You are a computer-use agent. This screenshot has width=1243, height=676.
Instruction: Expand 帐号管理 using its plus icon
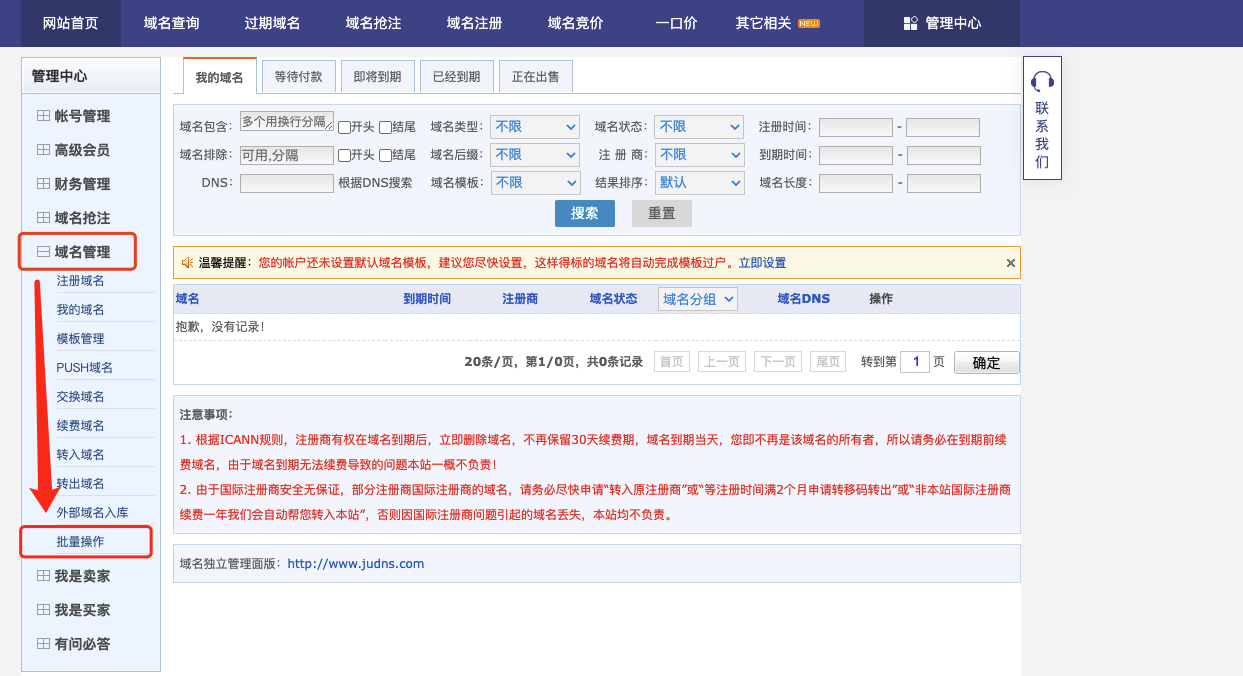pos(43,116)
